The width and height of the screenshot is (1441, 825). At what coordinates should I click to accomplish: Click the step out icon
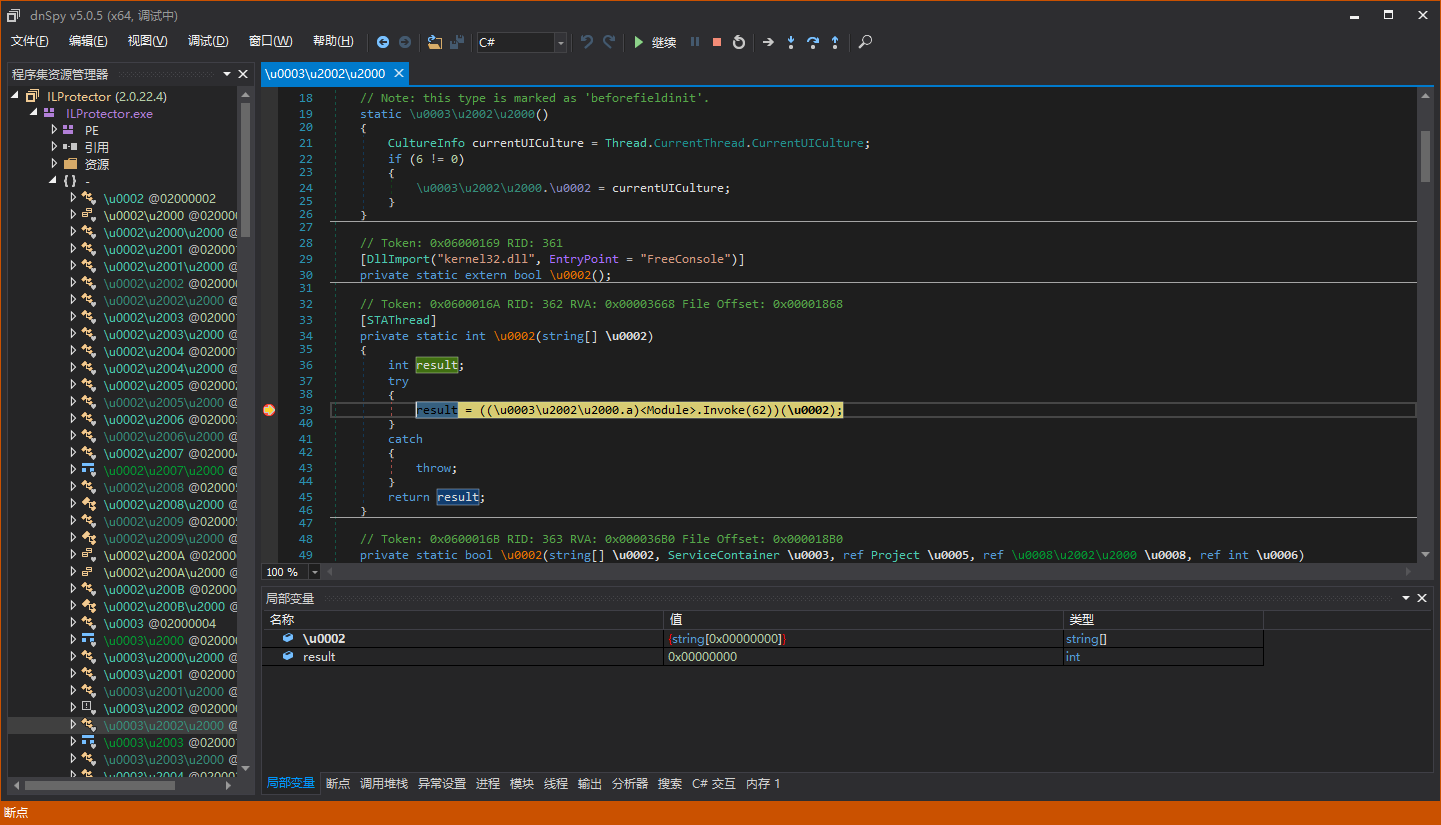point(835,42)
